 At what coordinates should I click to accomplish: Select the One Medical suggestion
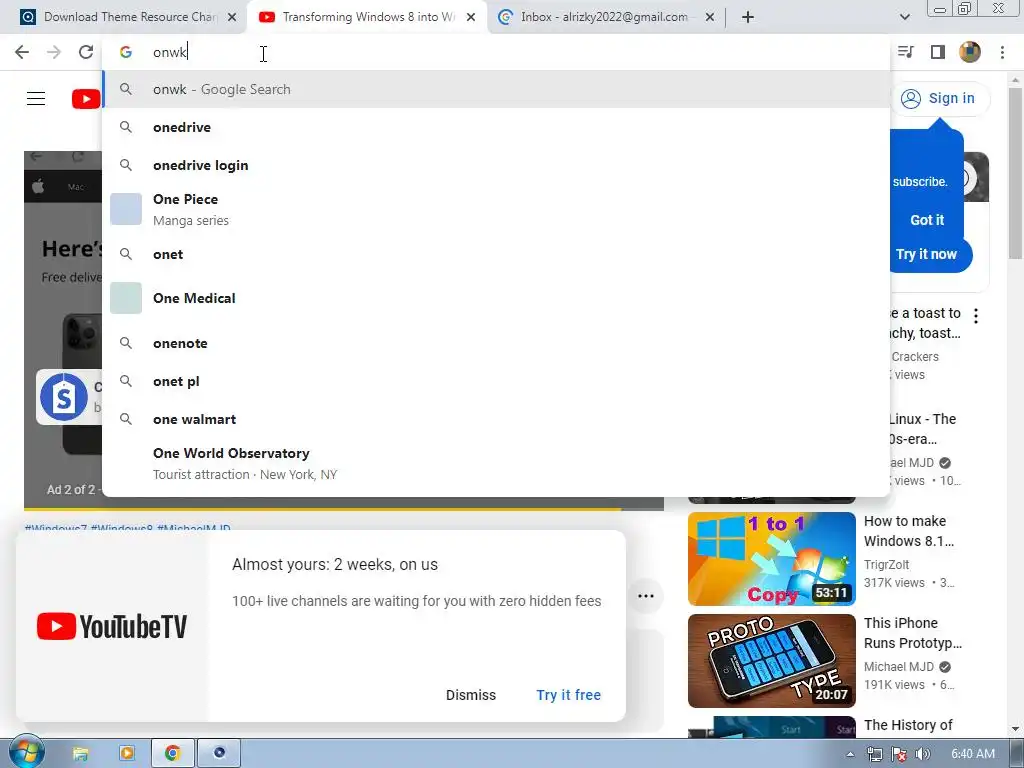coord(496,298)
